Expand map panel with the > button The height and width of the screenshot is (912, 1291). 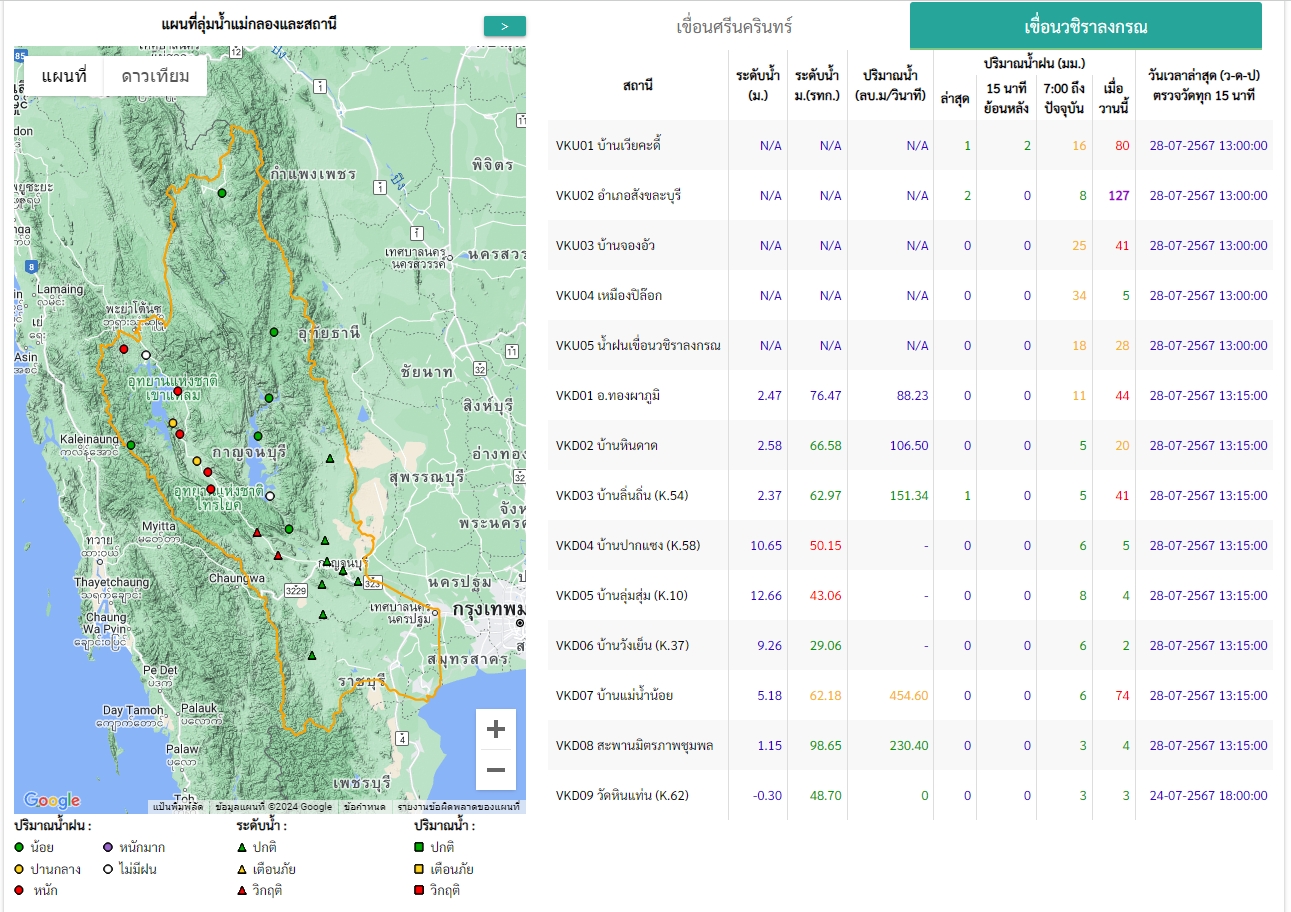(x=504, y=26)
